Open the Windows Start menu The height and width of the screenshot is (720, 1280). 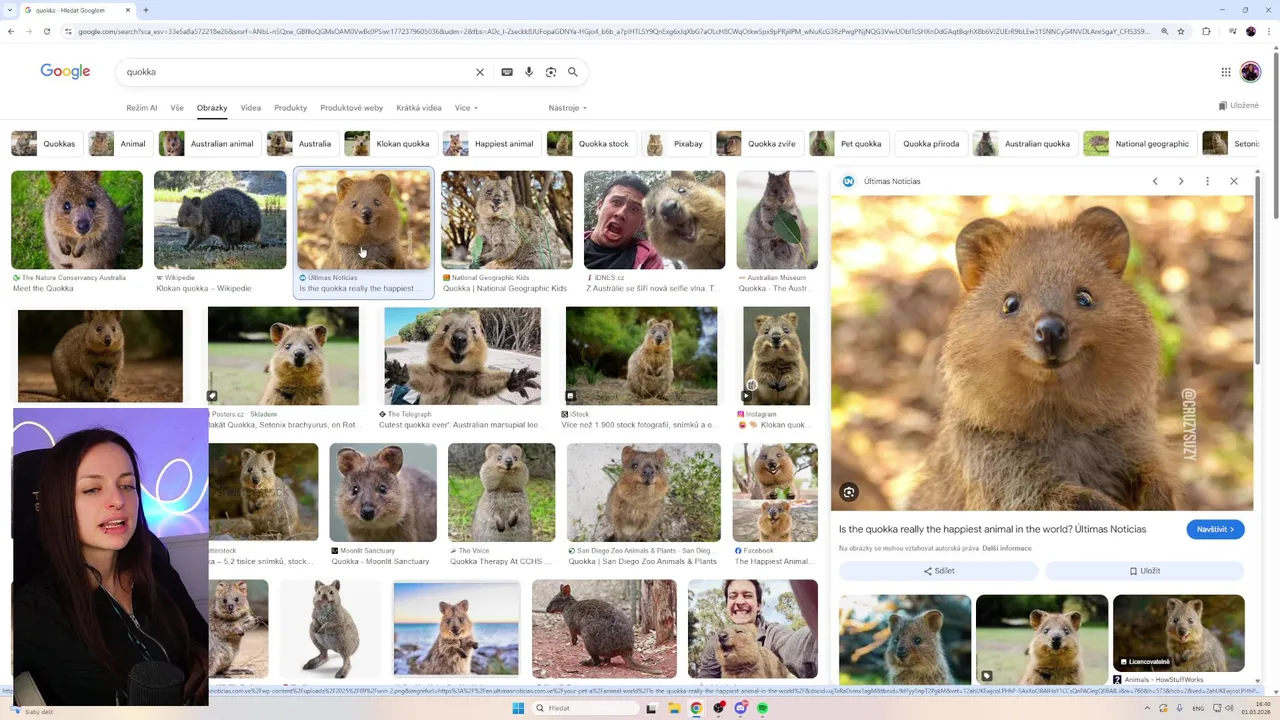[x=518, y=708]
